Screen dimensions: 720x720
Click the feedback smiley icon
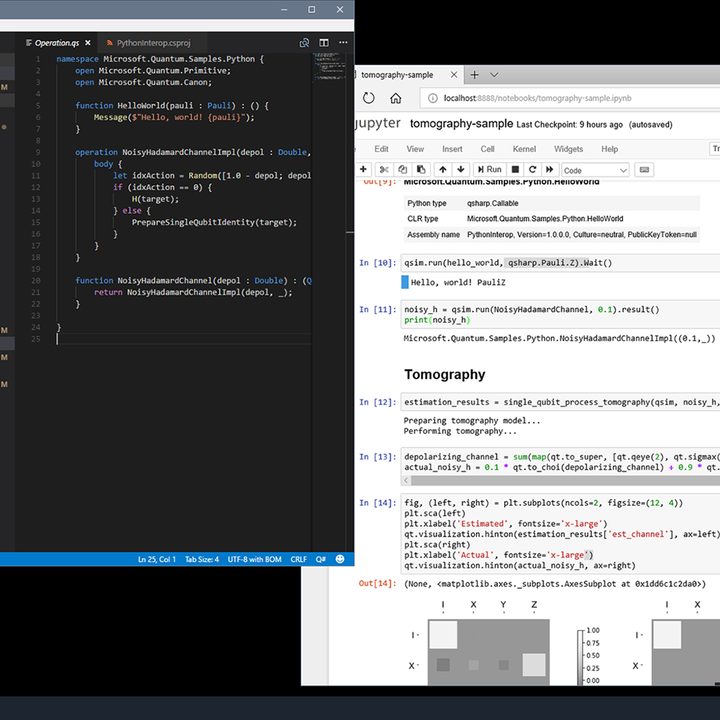(340, 559)
